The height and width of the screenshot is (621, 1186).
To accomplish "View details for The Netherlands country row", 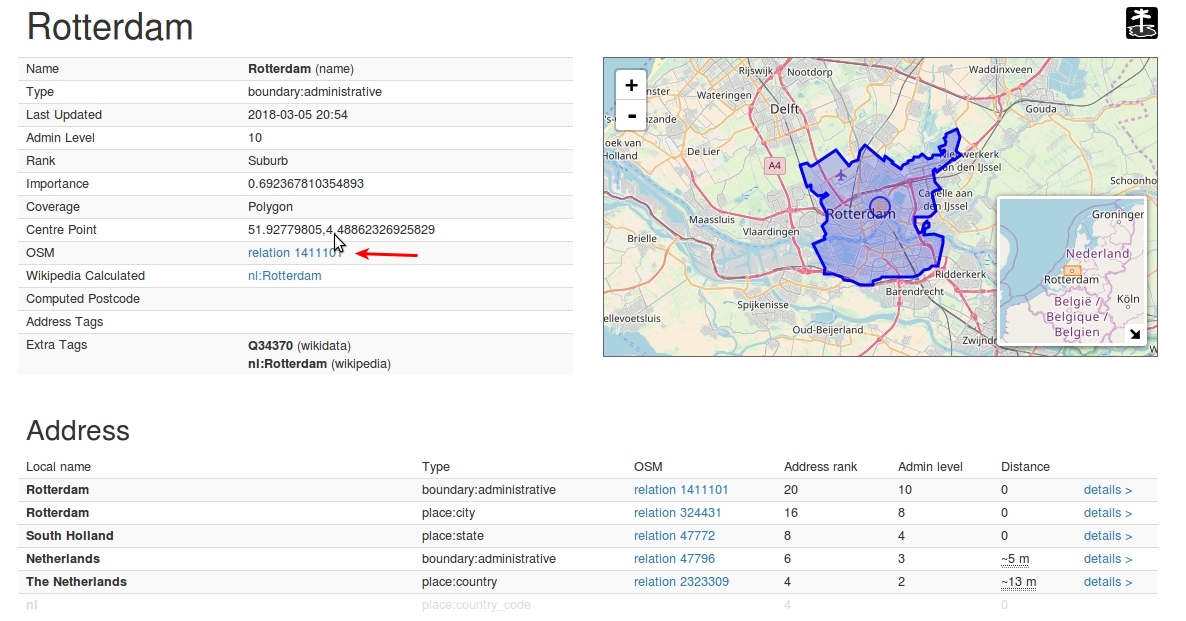I will 1107,582.
